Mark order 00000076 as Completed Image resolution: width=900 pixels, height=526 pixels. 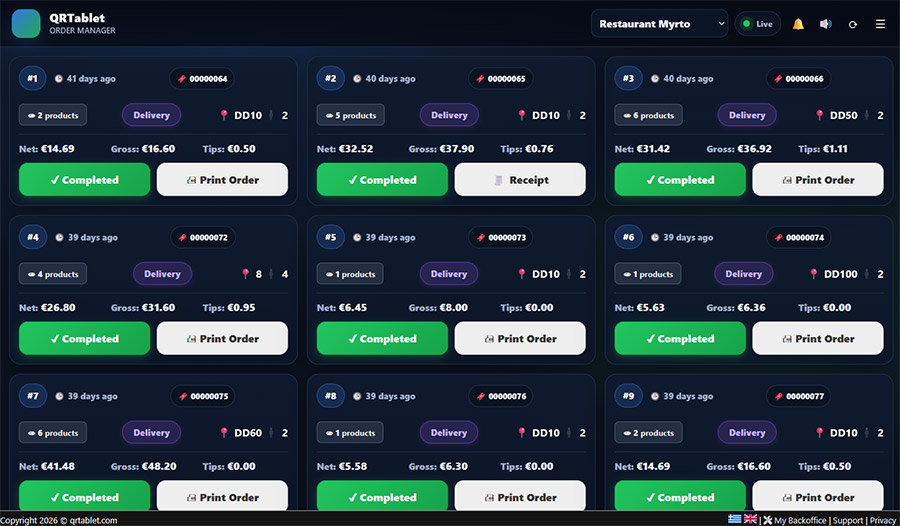pos(382,496)
